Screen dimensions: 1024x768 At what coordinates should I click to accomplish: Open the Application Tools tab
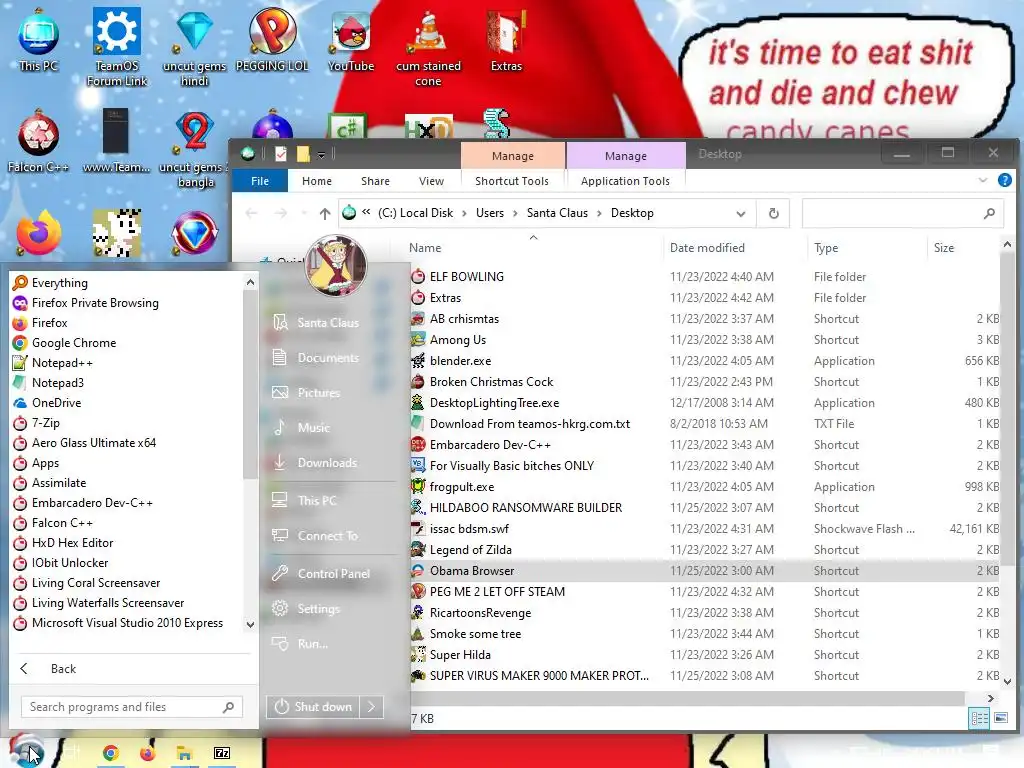pyautogui.click(x=626, y=181)
